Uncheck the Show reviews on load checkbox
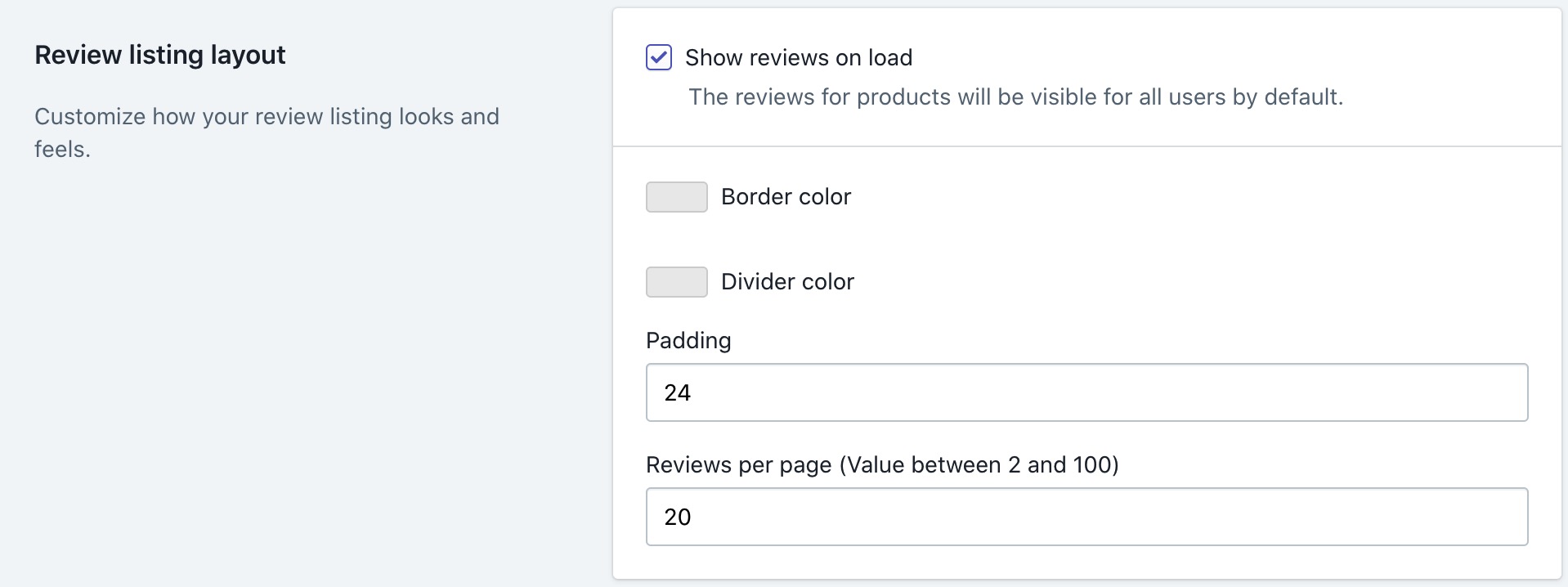 pos(659,57)
